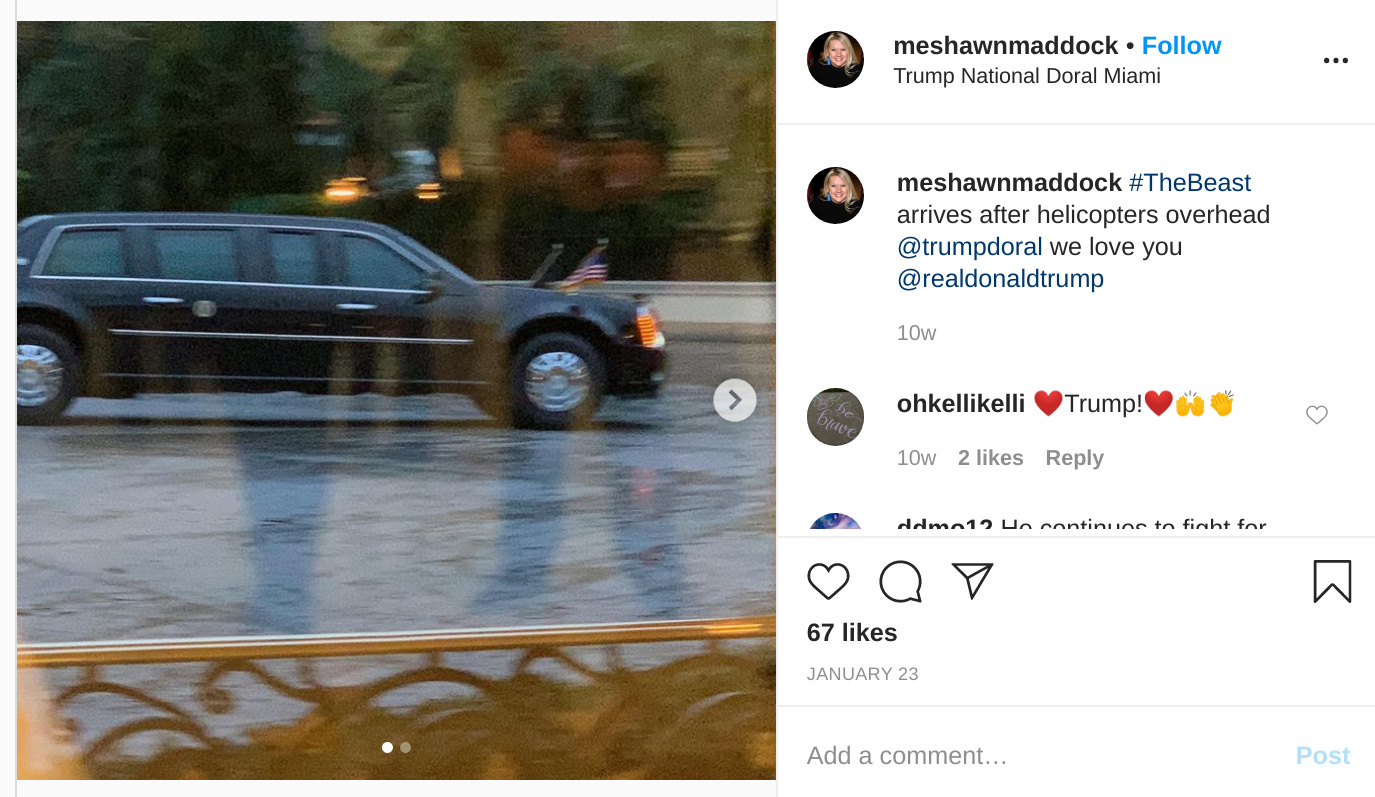Like the post with heart icon

point(828,581)
